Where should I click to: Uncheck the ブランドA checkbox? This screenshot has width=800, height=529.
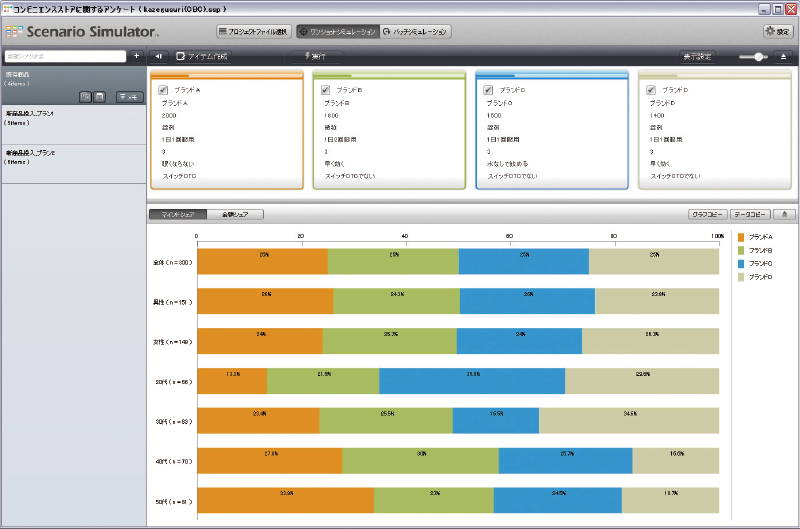(x=163, y=90)
